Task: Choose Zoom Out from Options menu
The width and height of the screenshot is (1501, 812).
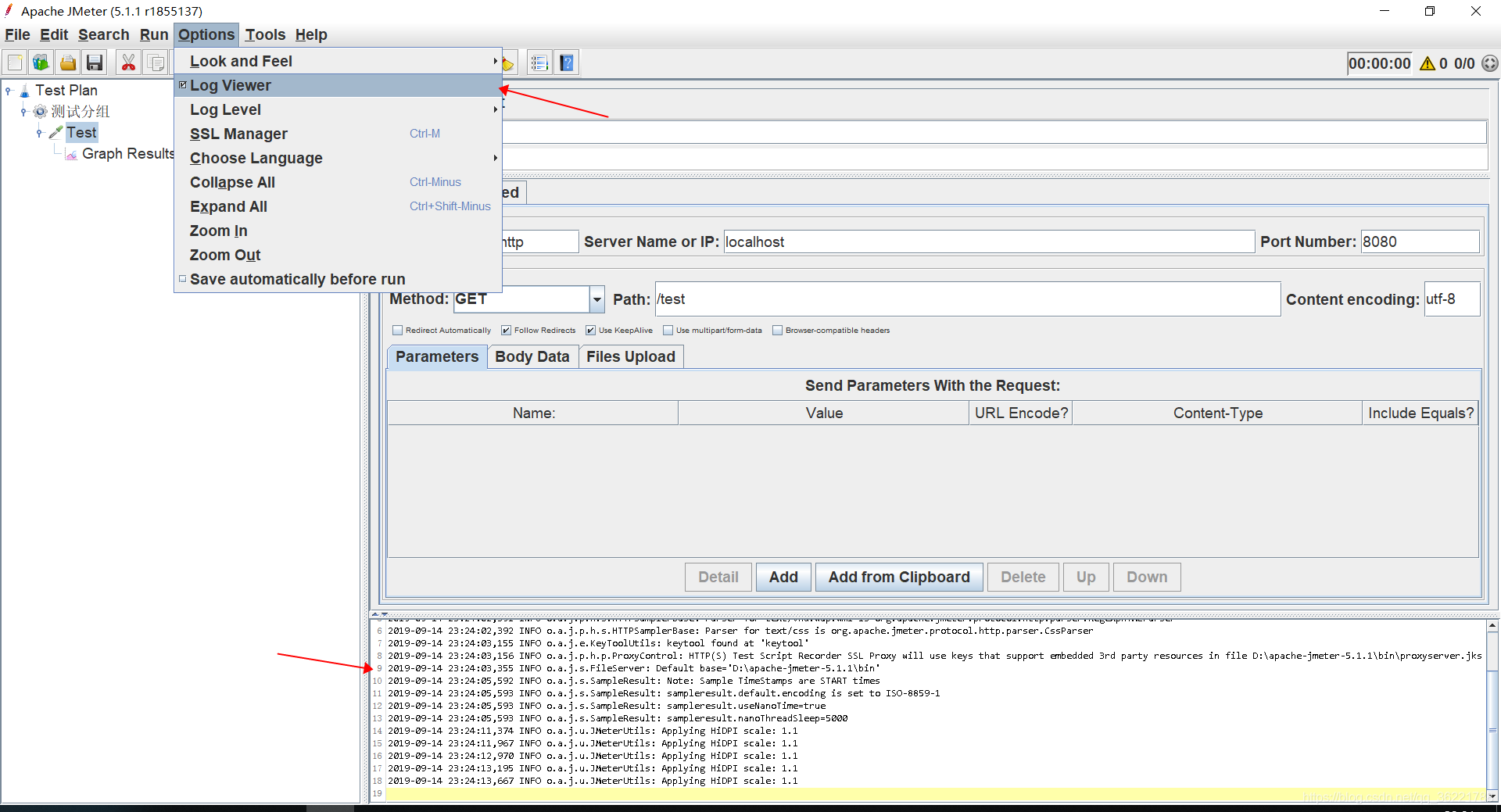Action: click(338, 255)
